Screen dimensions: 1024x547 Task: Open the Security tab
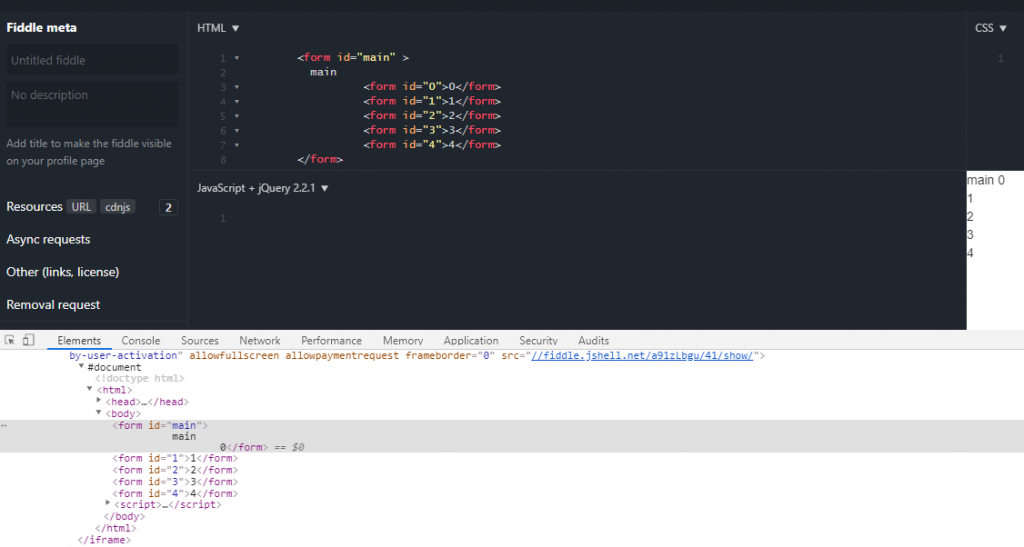tap(538, 341)
